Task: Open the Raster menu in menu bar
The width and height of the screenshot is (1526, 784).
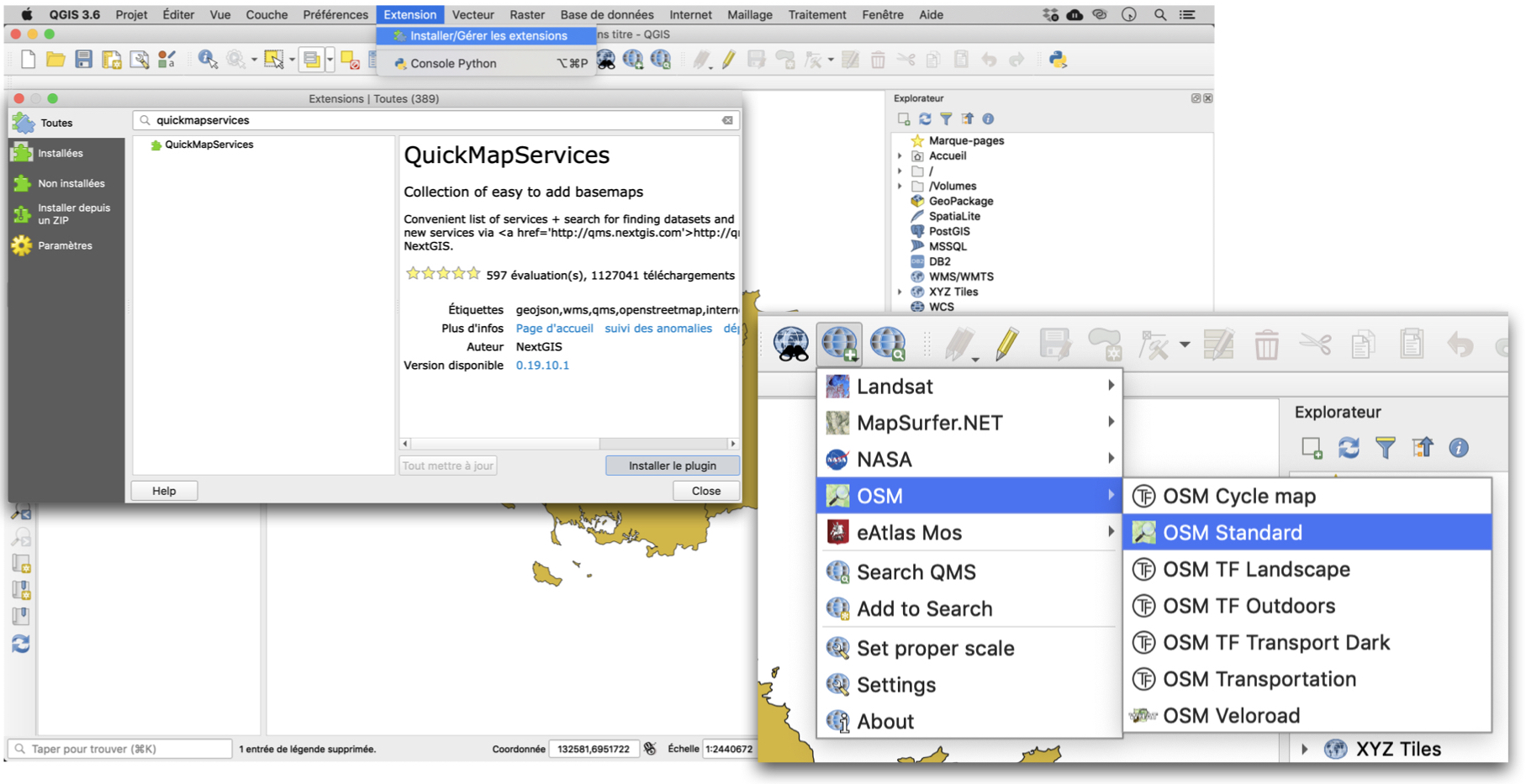Action: point(526,14)
